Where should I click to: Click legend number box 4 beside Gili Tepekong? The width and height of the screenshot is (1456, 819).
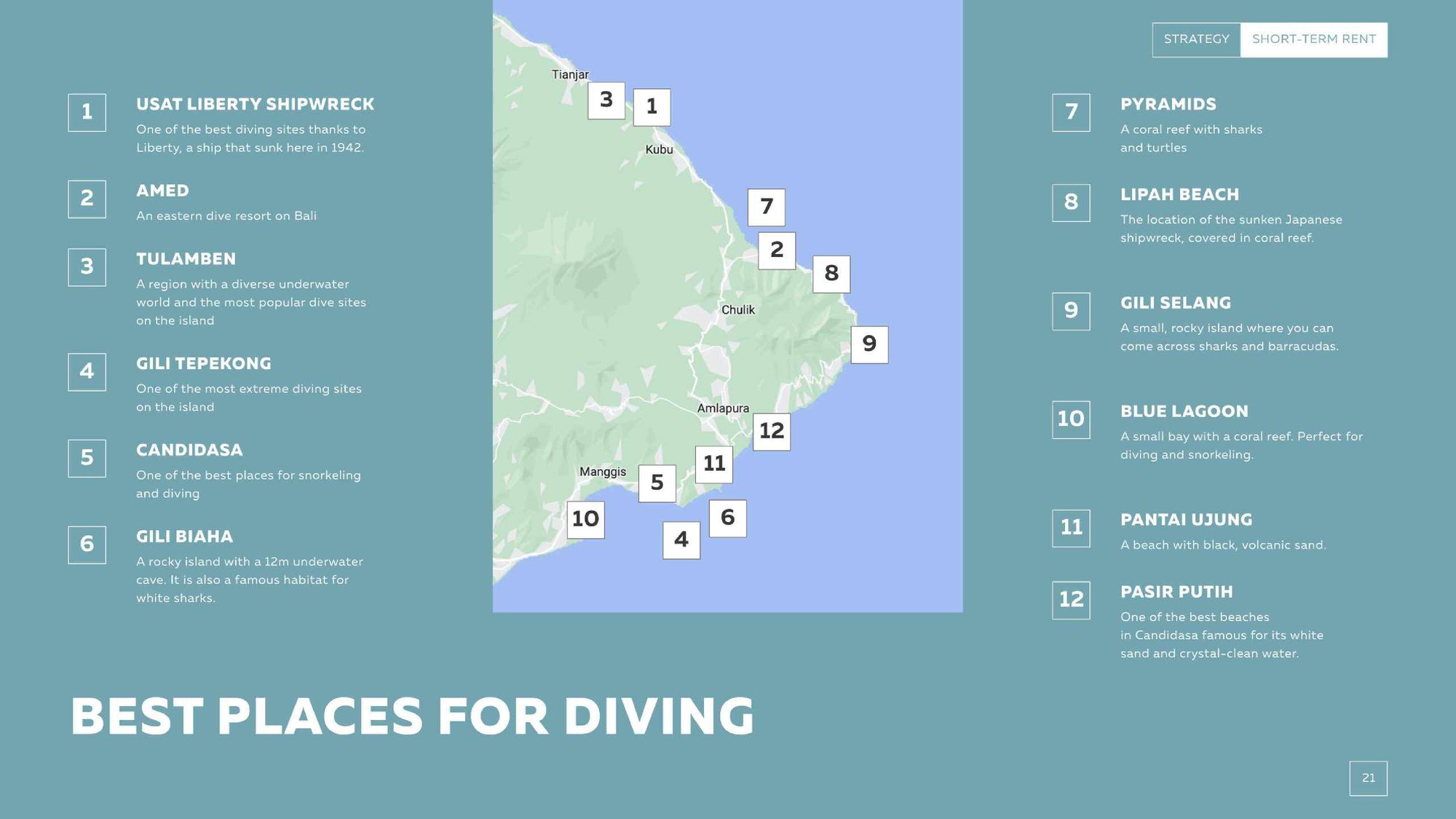87,372
